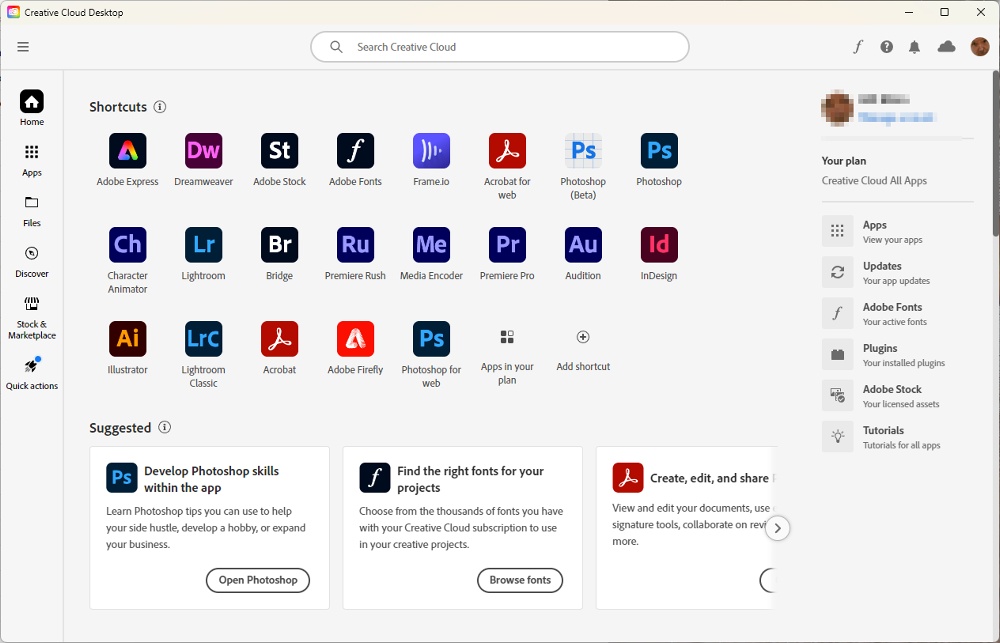The image size is (1000, 643).
Task: Launch Photoshop from the shortcuts grid
Action: click(x=659, y=151)
